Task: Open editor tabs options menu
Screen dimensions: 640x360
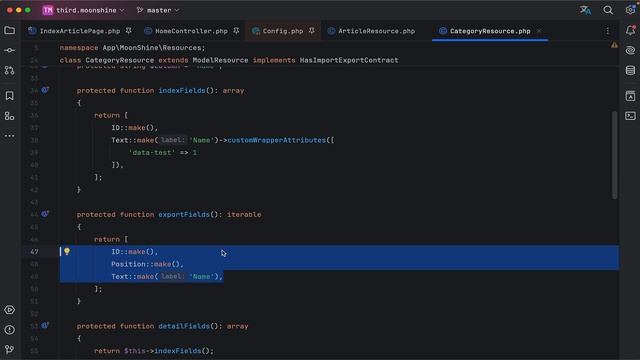Action: 607,31
